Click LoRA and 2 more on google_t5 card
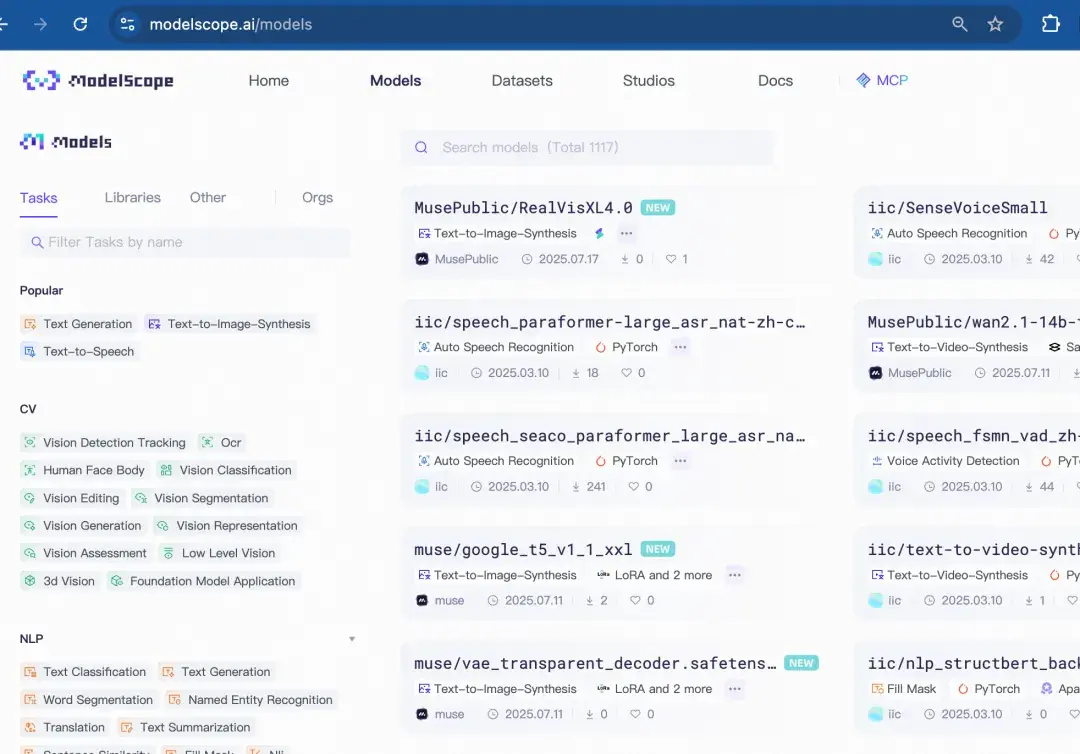Image resolution: width=1080 pixels, height=754 pixels. tap(654, 575)
